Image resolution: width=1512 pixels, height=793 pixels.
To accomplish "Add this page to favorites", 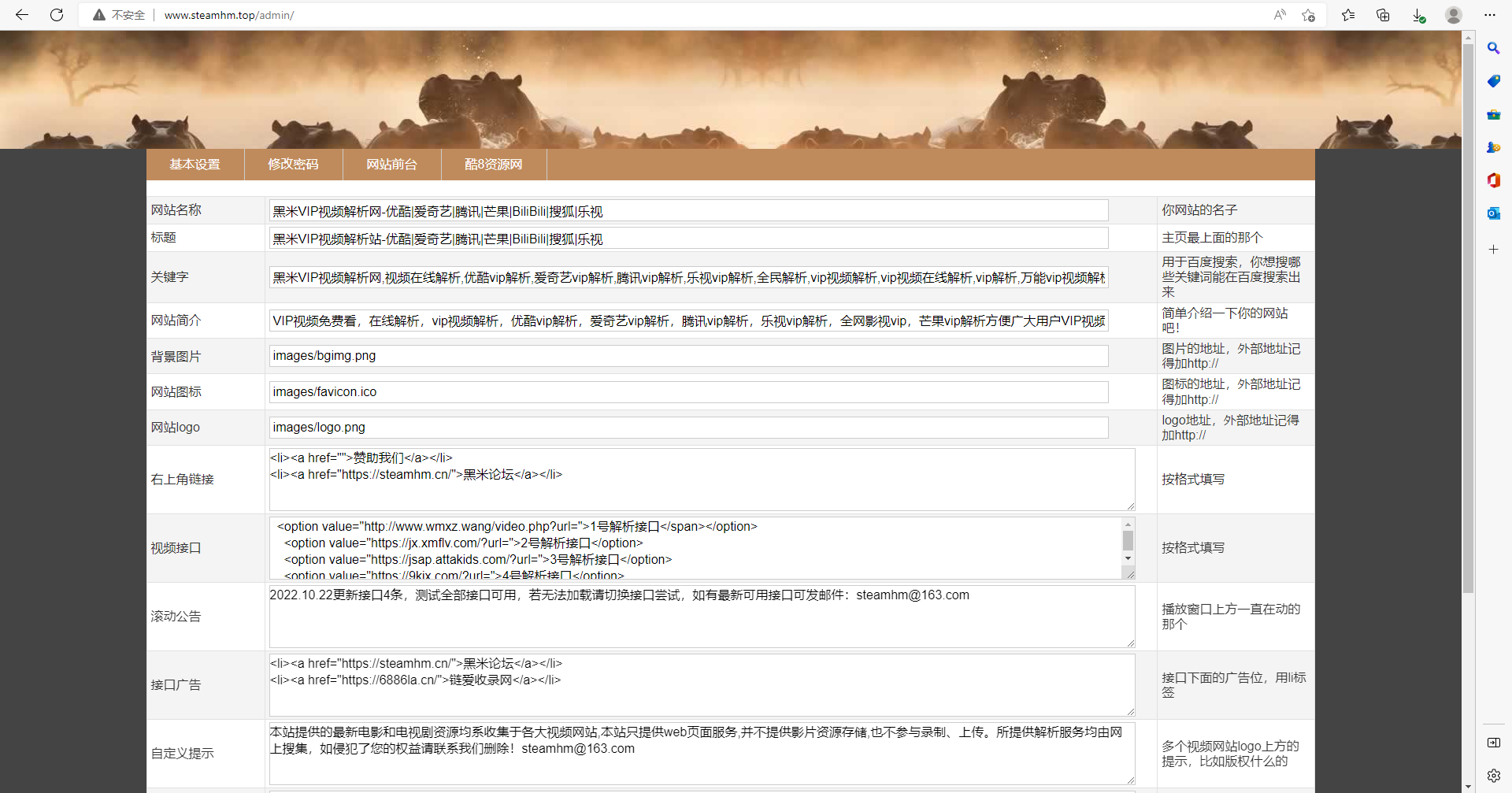I will pos(1308,15).
